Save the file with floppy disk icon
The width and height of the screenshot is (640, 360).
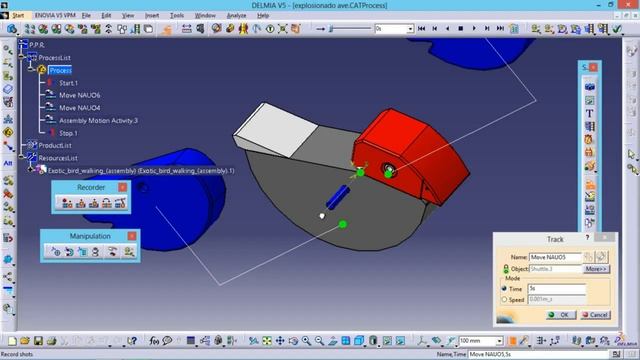click(38, 340)
